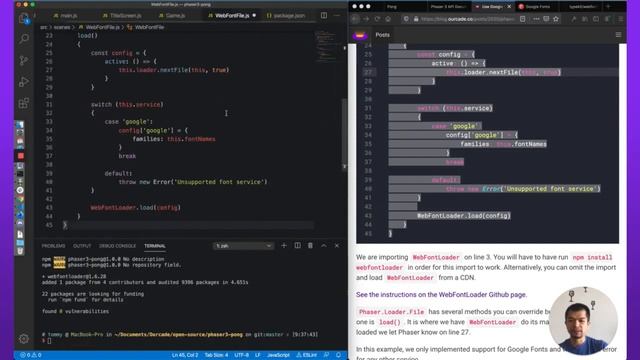This screenshot has height=360, width=640.
Task: Maximize the terminal panel with the chevron
Action: tap(324, 246)
